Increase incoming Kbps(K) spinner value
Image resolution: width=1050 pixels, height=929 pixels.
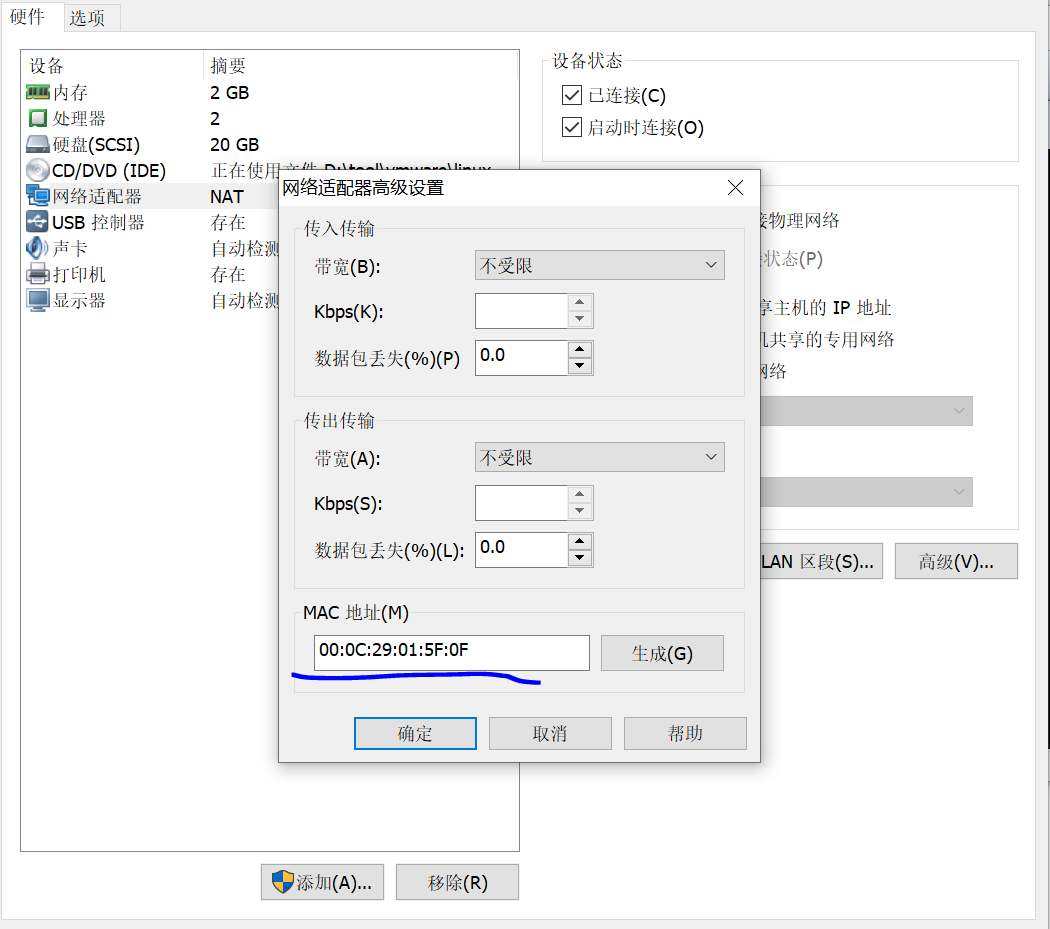coord(579,303)
